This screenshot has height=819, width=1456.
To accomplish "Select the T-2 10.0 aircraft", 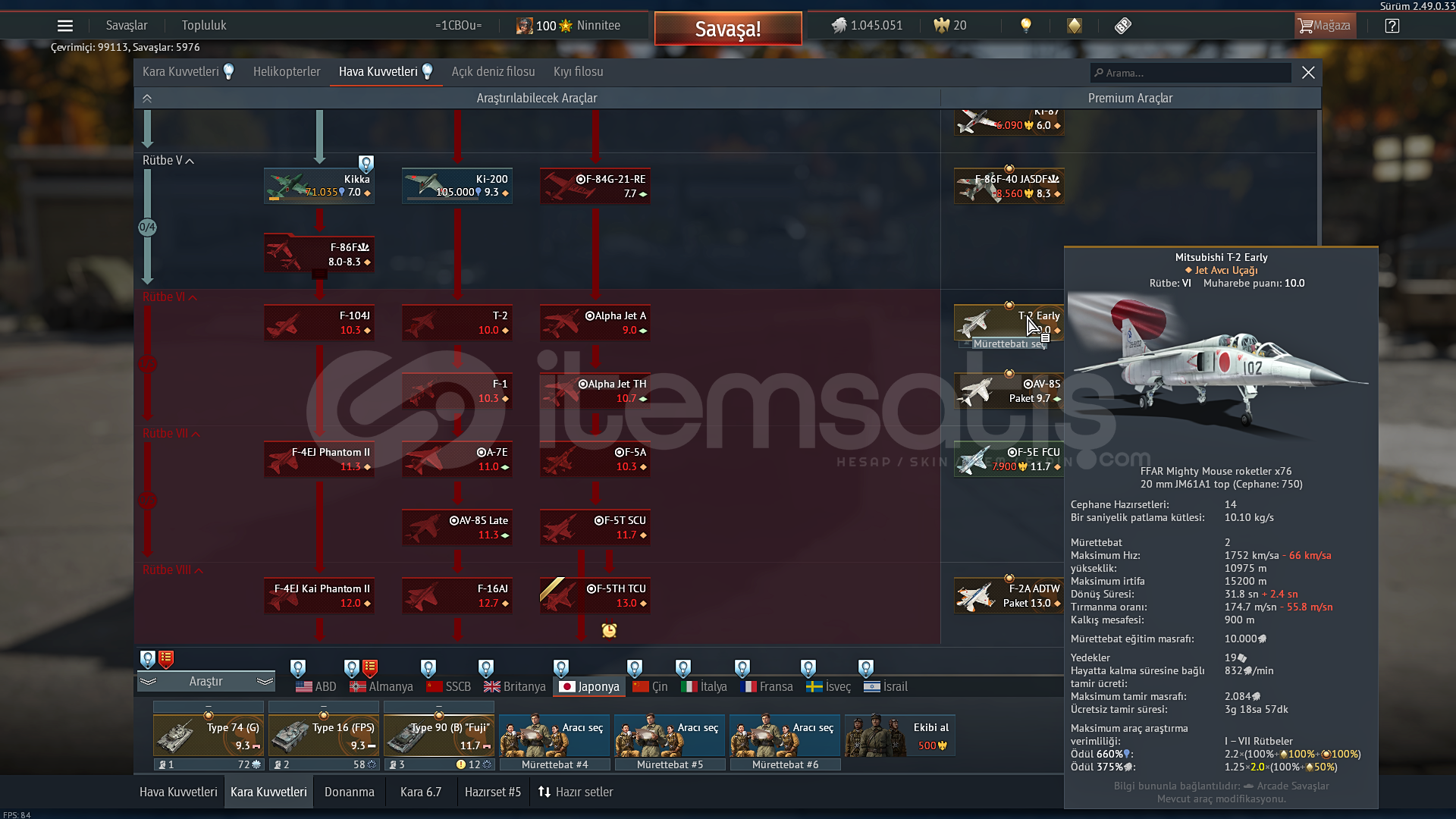I will [457, 322].
